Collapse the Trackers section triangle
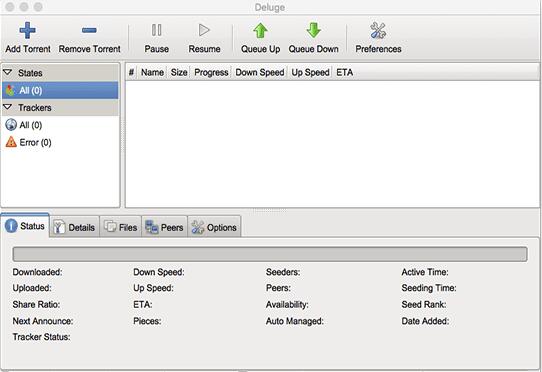 point(8,107)
